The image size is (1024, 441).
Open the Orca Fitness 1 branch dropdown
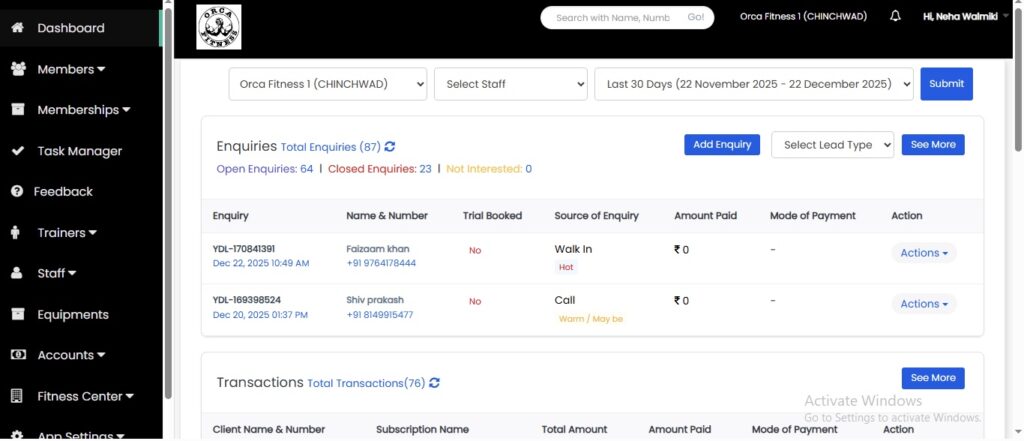point(328,84)
